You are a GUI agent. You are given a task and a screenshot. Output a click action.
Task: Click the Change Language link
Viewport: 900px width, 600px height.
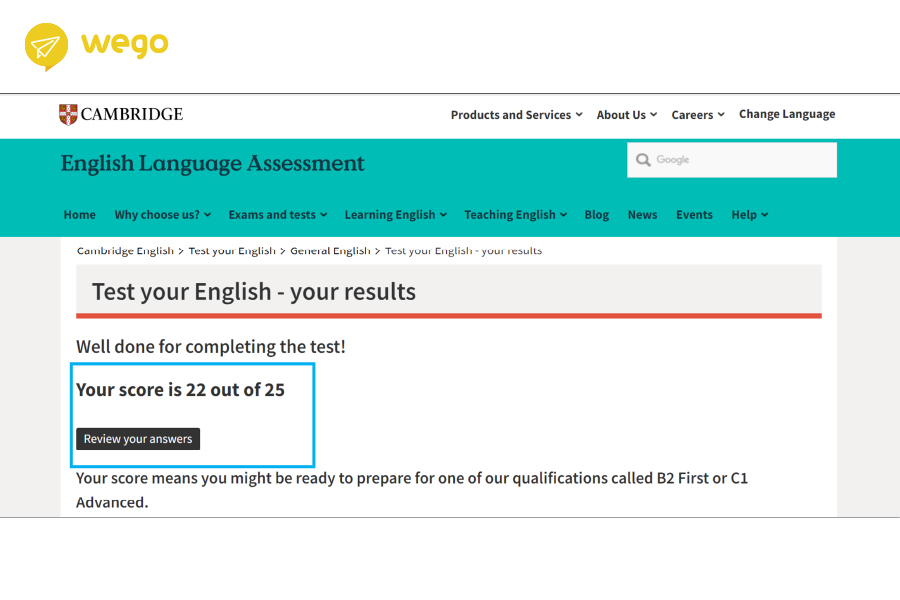(787, 114)
